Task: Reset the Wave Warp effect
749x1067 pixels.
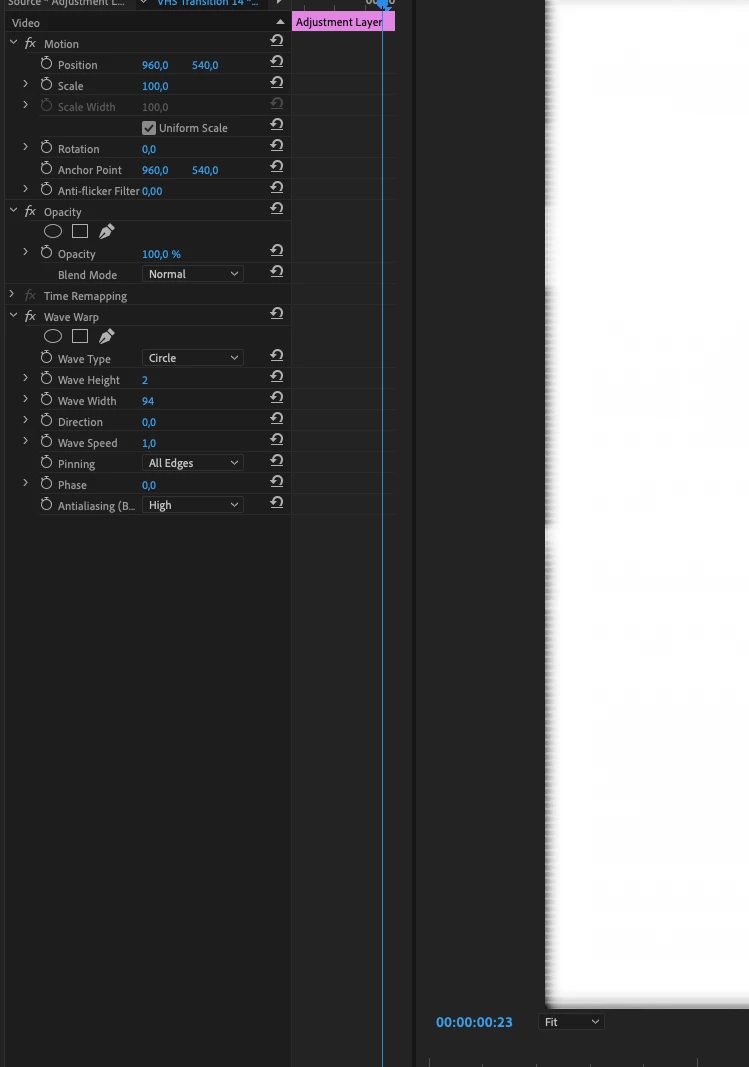Action: click(x=277, y=314)
